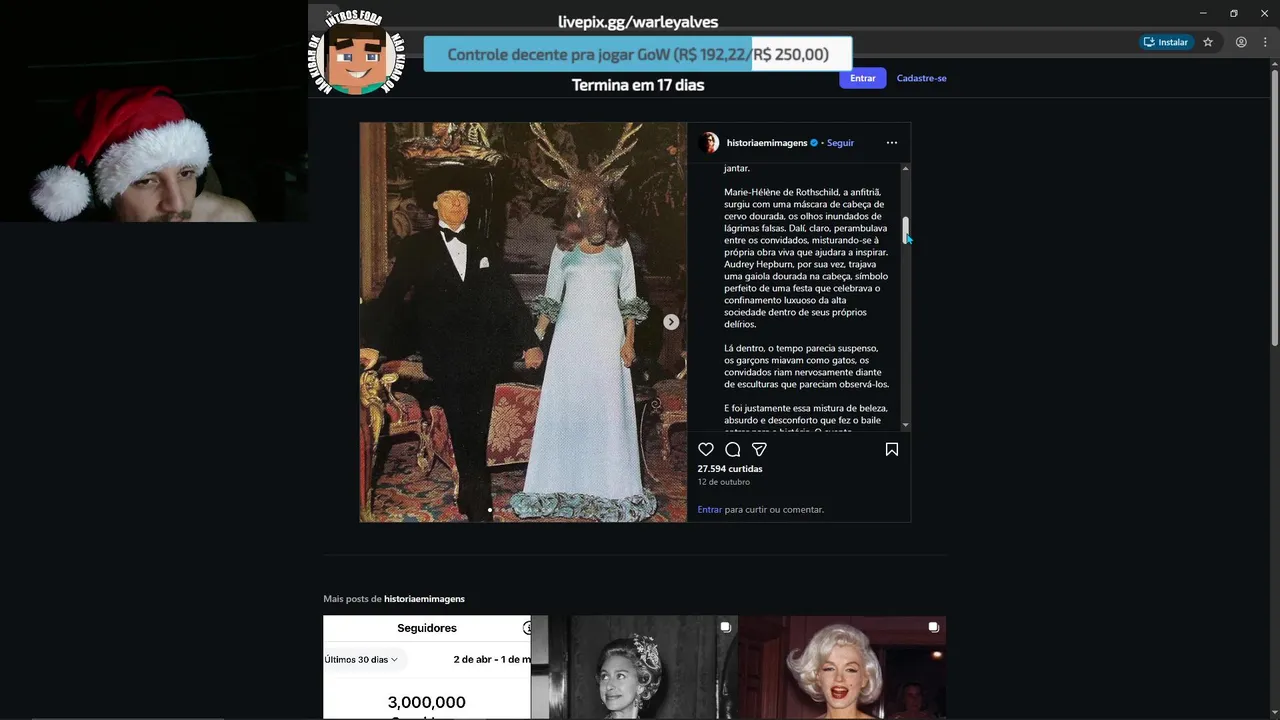The height and width of the screenshot is (720, 1280).
Task: Click the Instalar app button in the address bar
Action: [1166, 42]
